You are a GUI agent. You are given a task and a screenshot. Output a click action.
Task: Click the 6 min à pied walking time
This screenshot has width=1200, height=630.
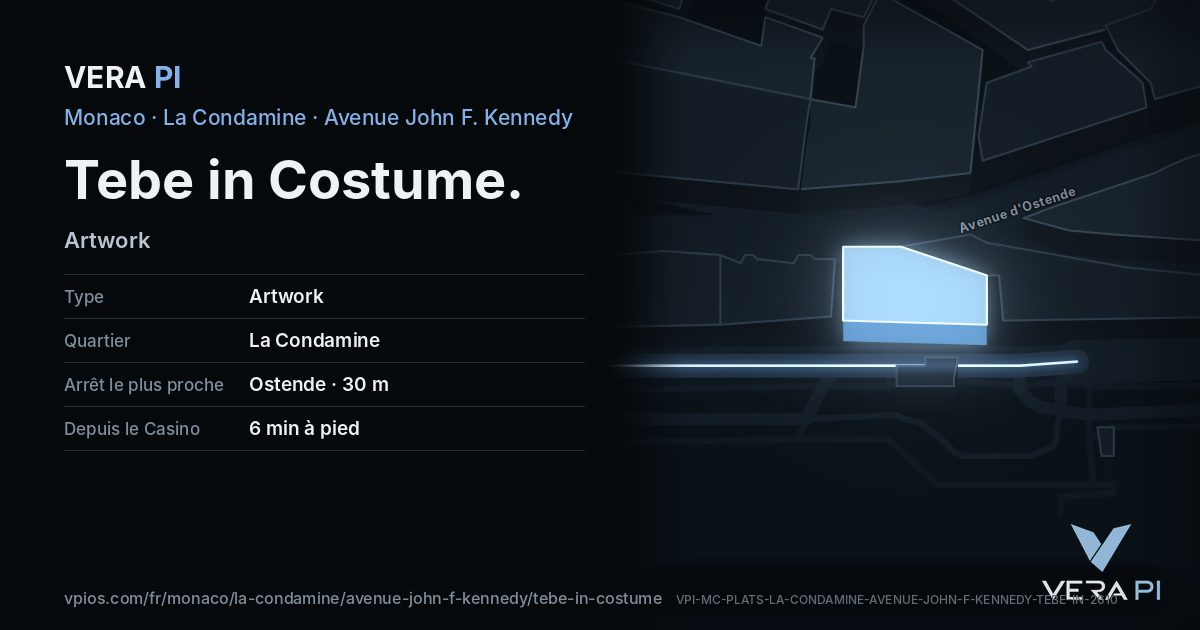coord(304,428)
